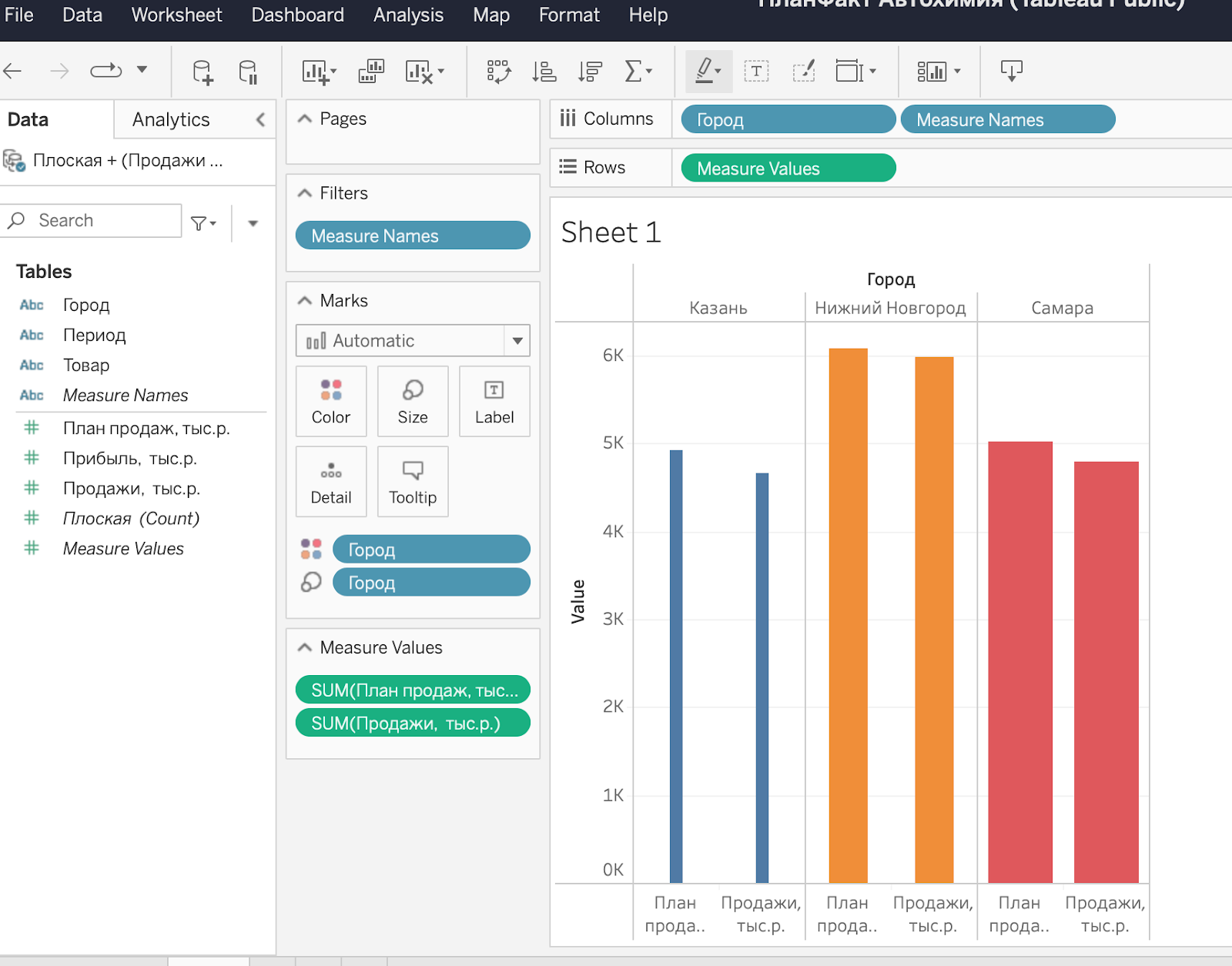Click the Fit view toolbar icon
The height and width of the screenshot is (966, 1232).
[x=850, y=72]
